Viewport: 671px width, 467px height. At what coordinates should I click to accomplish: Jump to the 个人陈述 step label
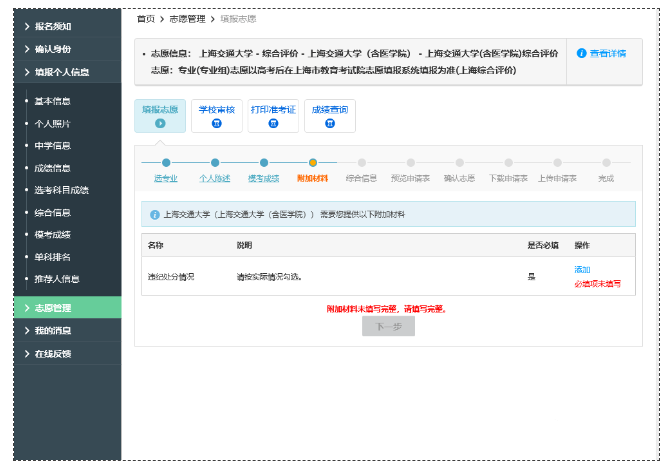coord(214,178)
